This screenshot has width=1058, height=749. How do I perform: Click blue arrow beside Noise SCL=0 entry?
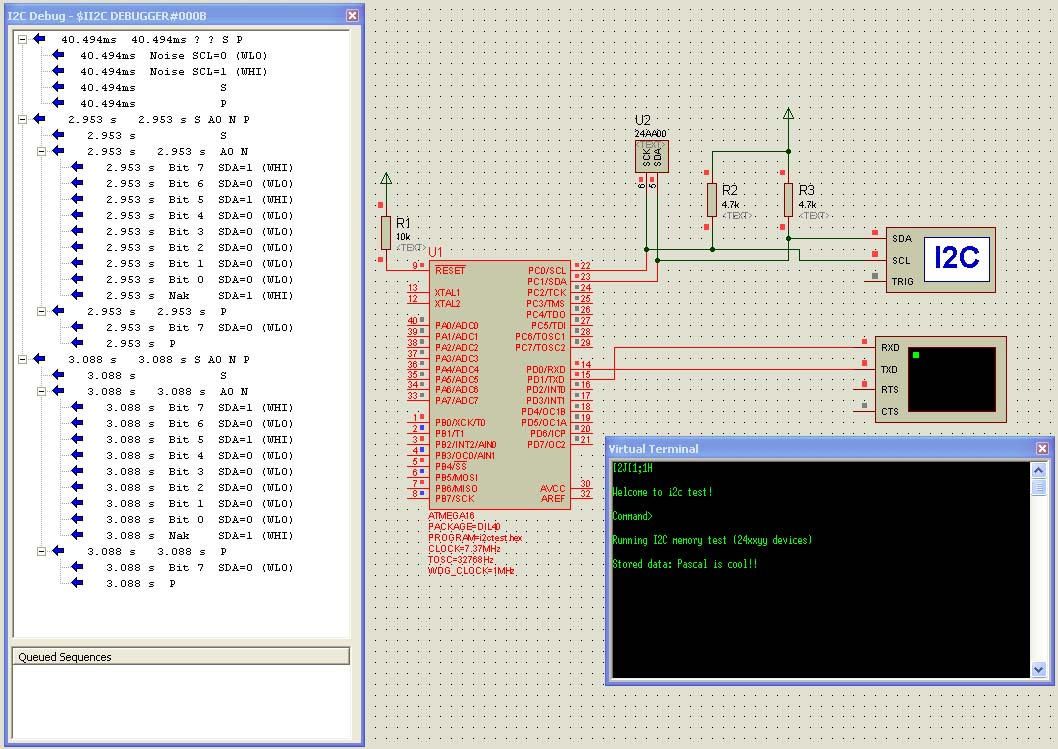[59, 56]
